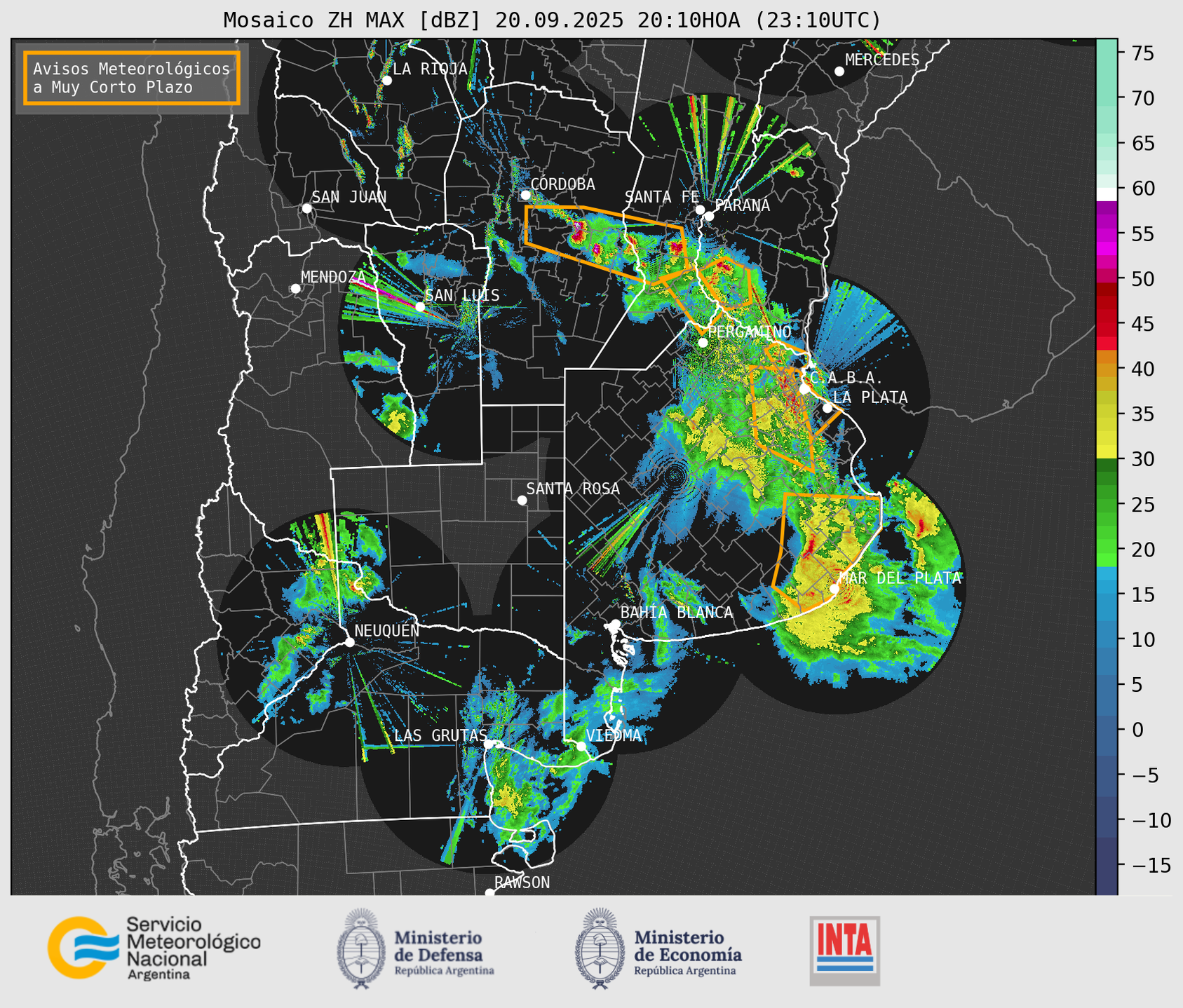
Task: Click the 60 tick label on the dBZ scale
Action: (1143, 189)
